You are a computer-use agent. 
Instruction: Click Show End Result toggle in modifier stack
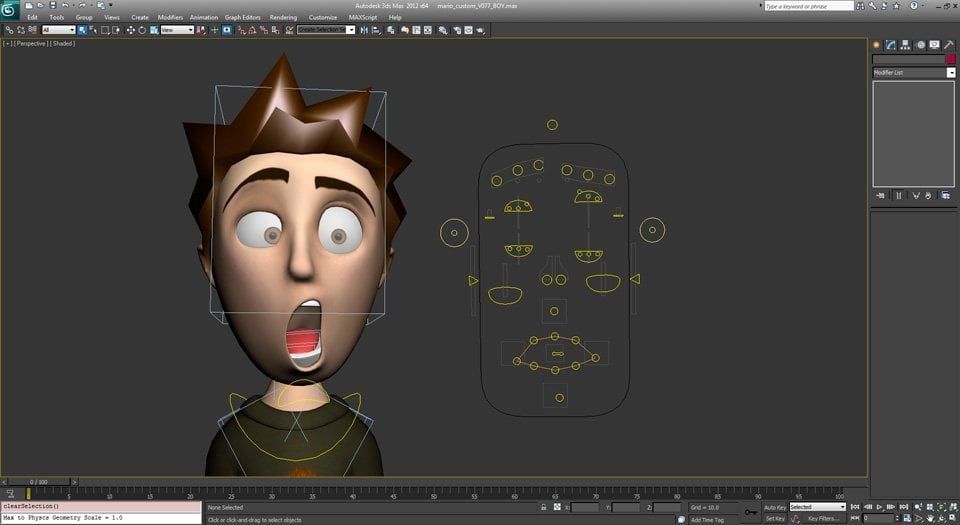[899, 196]
